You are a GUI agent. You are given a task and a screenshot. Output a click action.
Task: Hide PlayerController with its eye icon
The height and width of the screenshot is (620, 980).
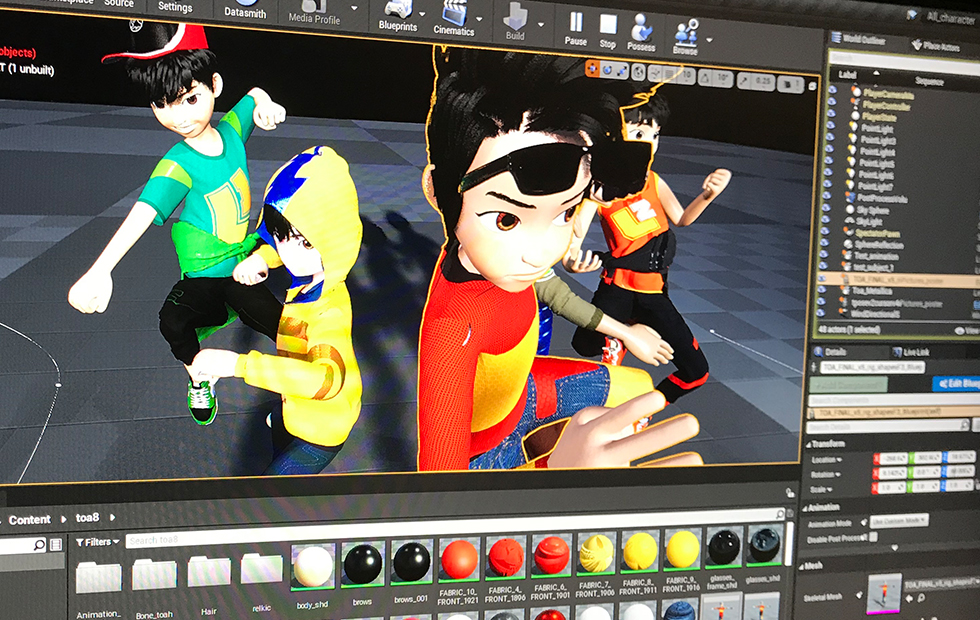click(x=831, y=101)
